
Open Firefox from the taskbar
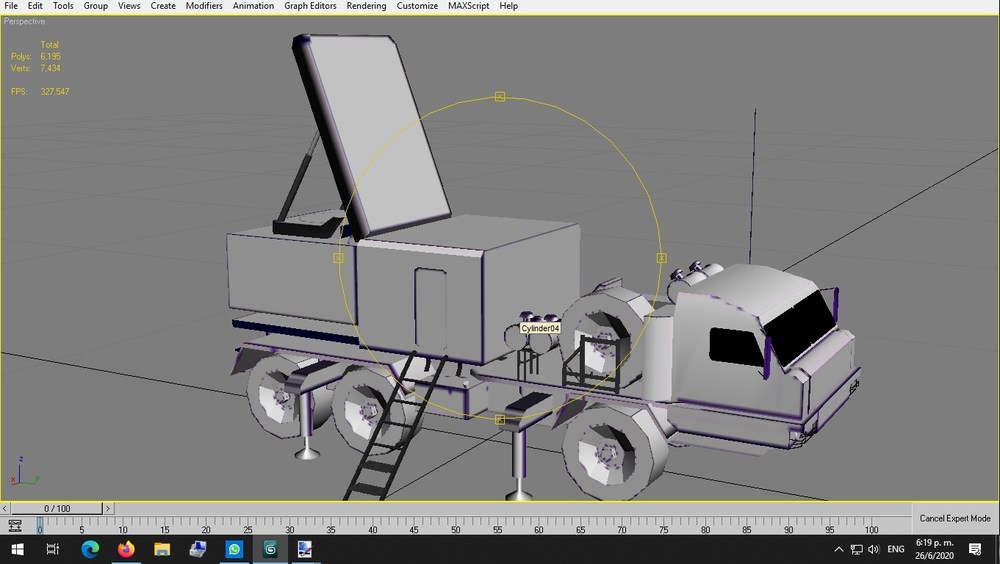coord(126,549)
